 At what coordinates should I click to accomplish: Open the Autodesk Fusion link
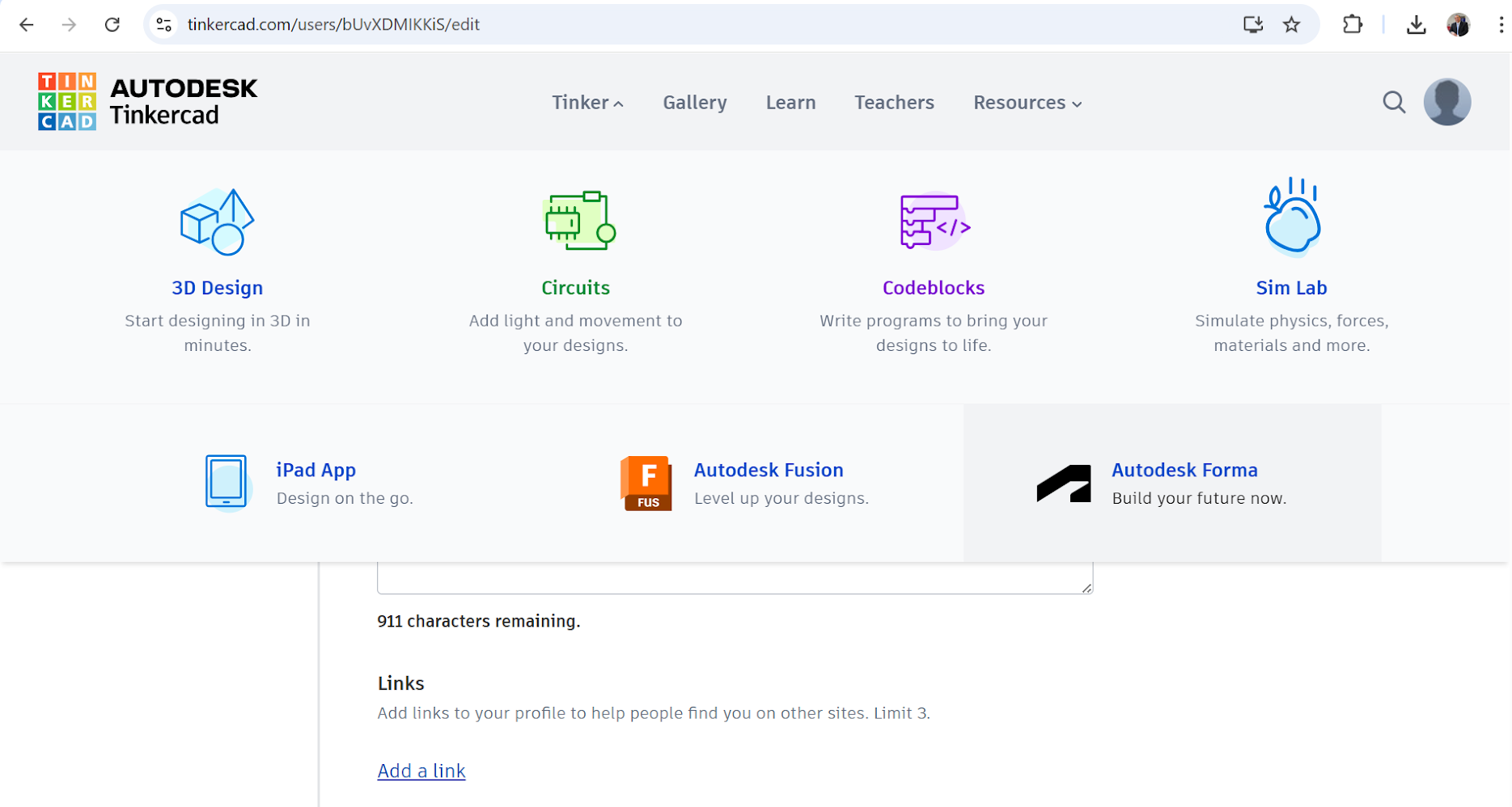coord(769,470)
